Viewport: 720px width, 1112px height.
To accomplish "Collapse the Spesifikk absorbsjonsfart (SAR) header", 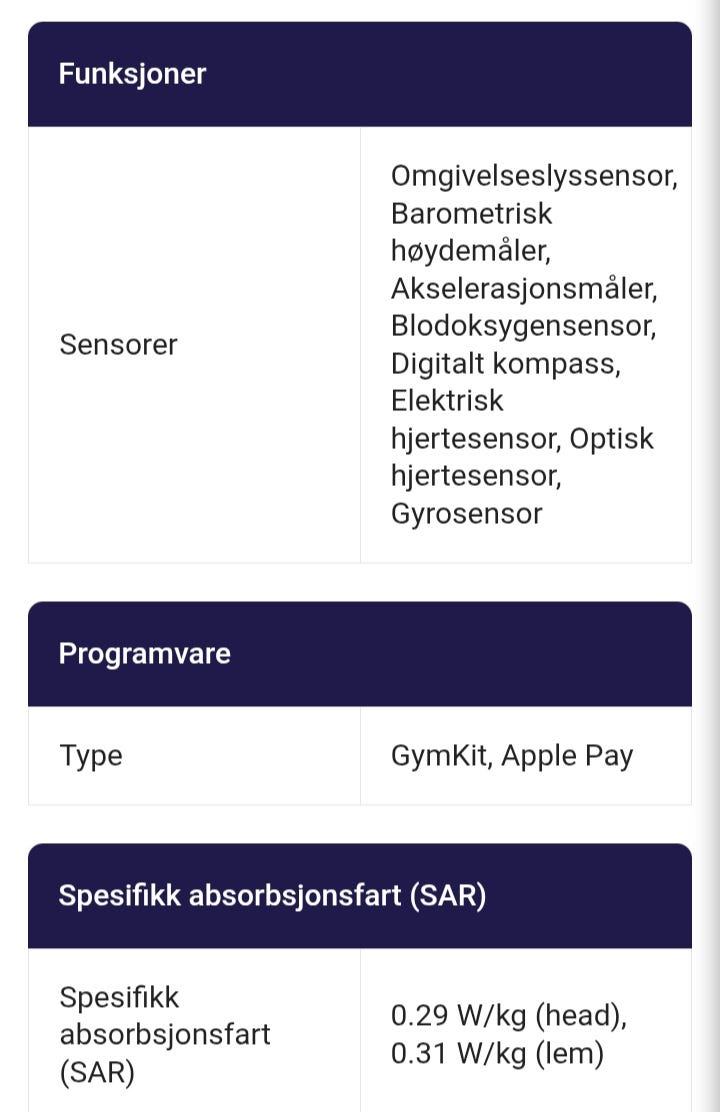I will [360, 896].
